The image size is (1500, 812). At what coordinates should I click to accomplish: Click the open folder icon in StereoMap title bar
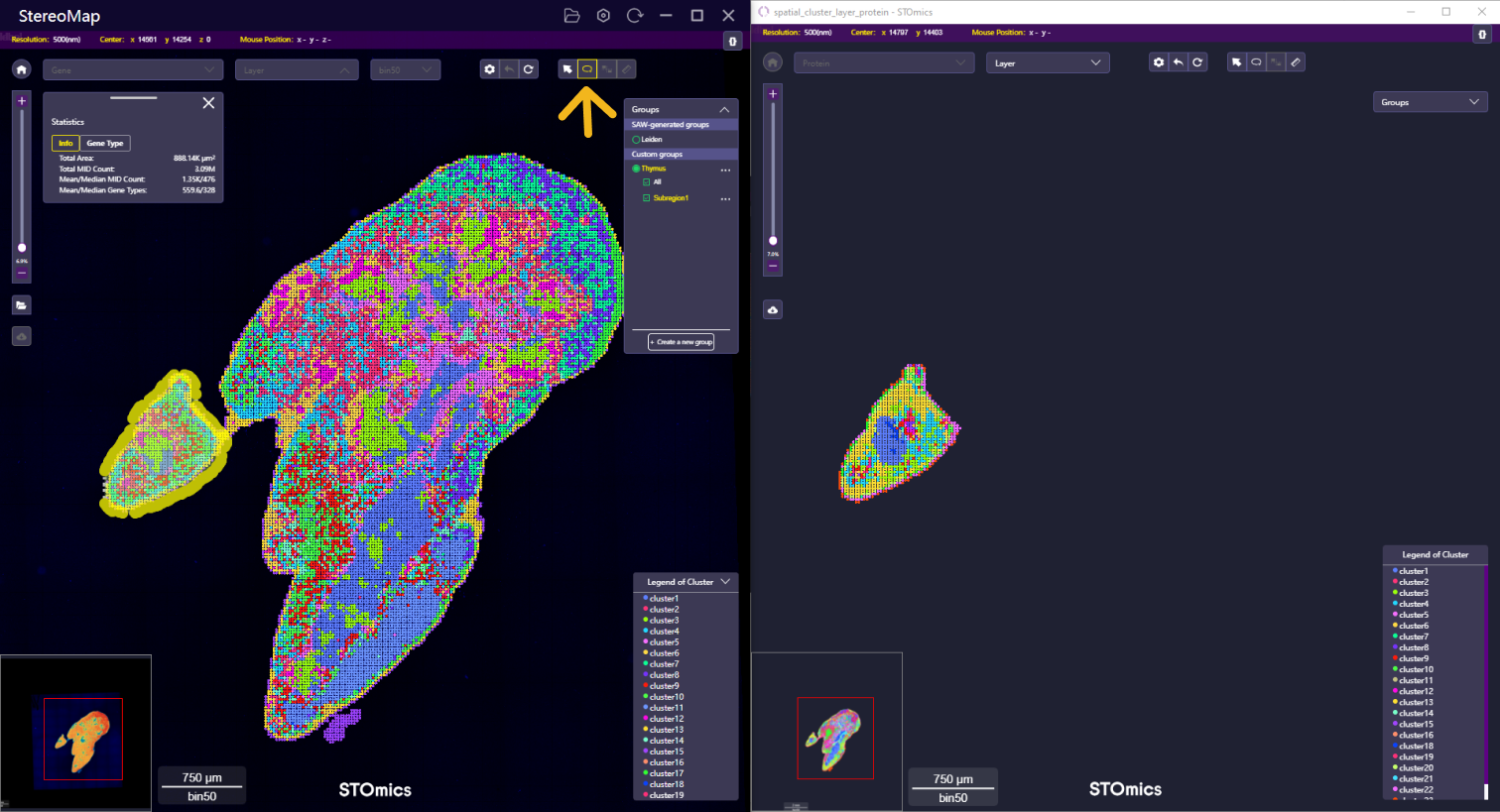[571, 16]
